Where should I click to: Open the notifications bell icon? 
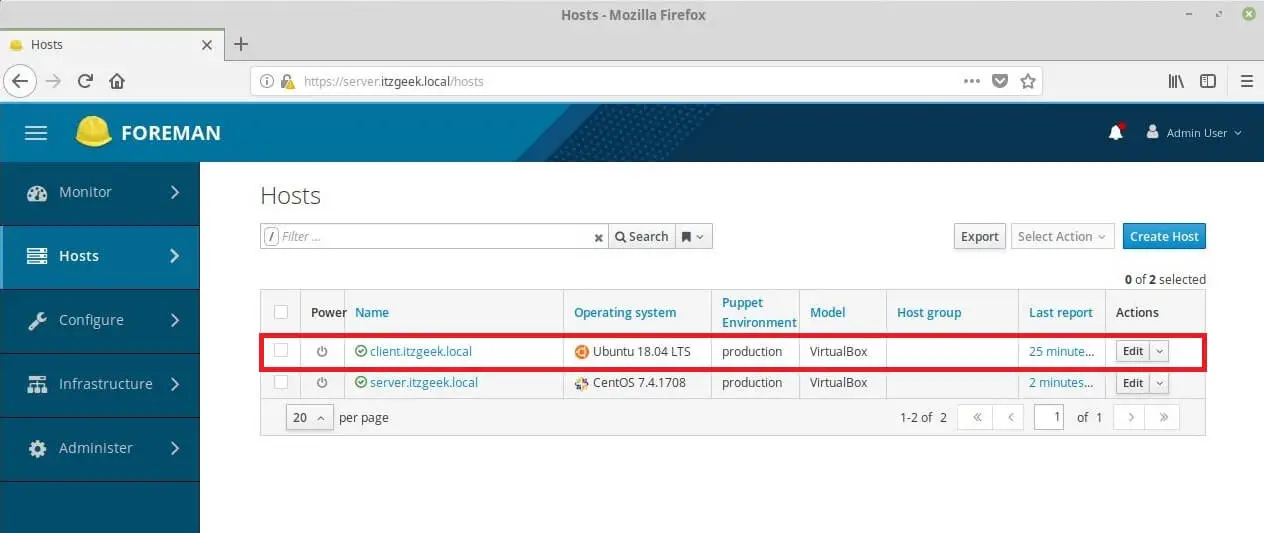[x=1116, y=133]
